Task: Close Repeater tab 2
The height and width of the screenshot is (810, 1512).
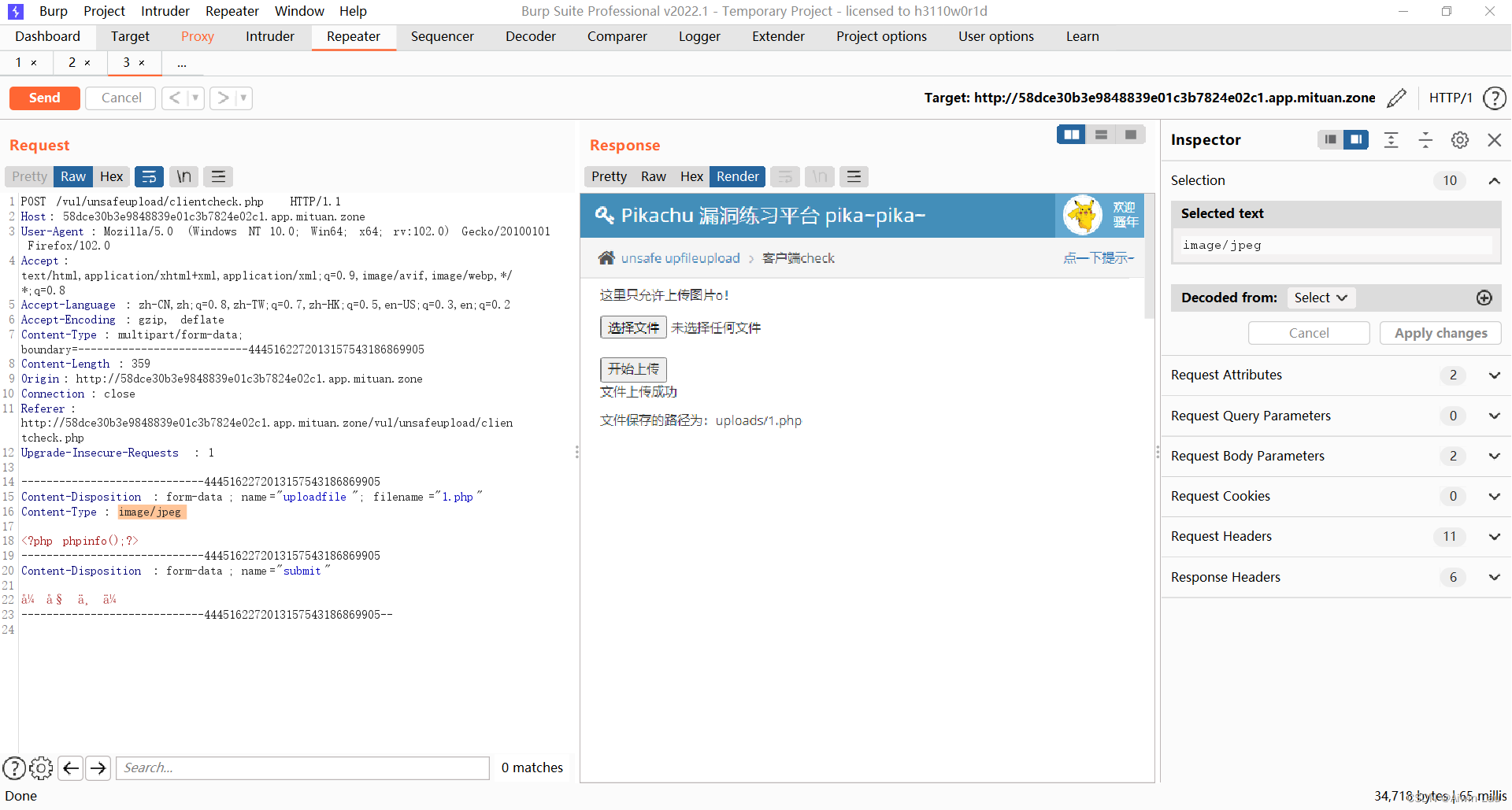Action: 87,63
